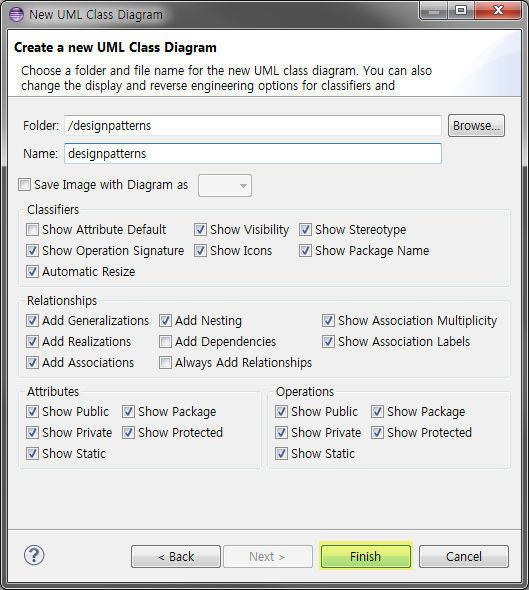Viewport: 529px width, 590px height.
Task: Open the image format dropdown
Action: coord(225,185)
